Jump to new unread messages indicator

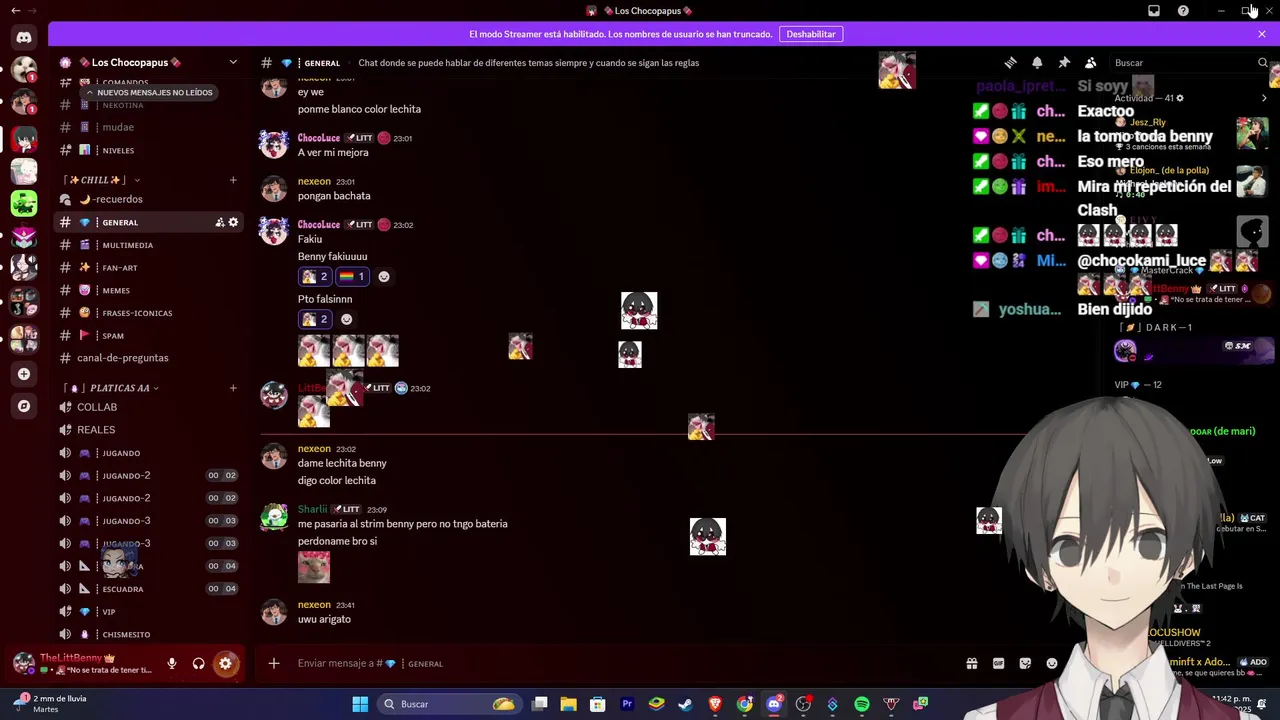tap(148, 92)
